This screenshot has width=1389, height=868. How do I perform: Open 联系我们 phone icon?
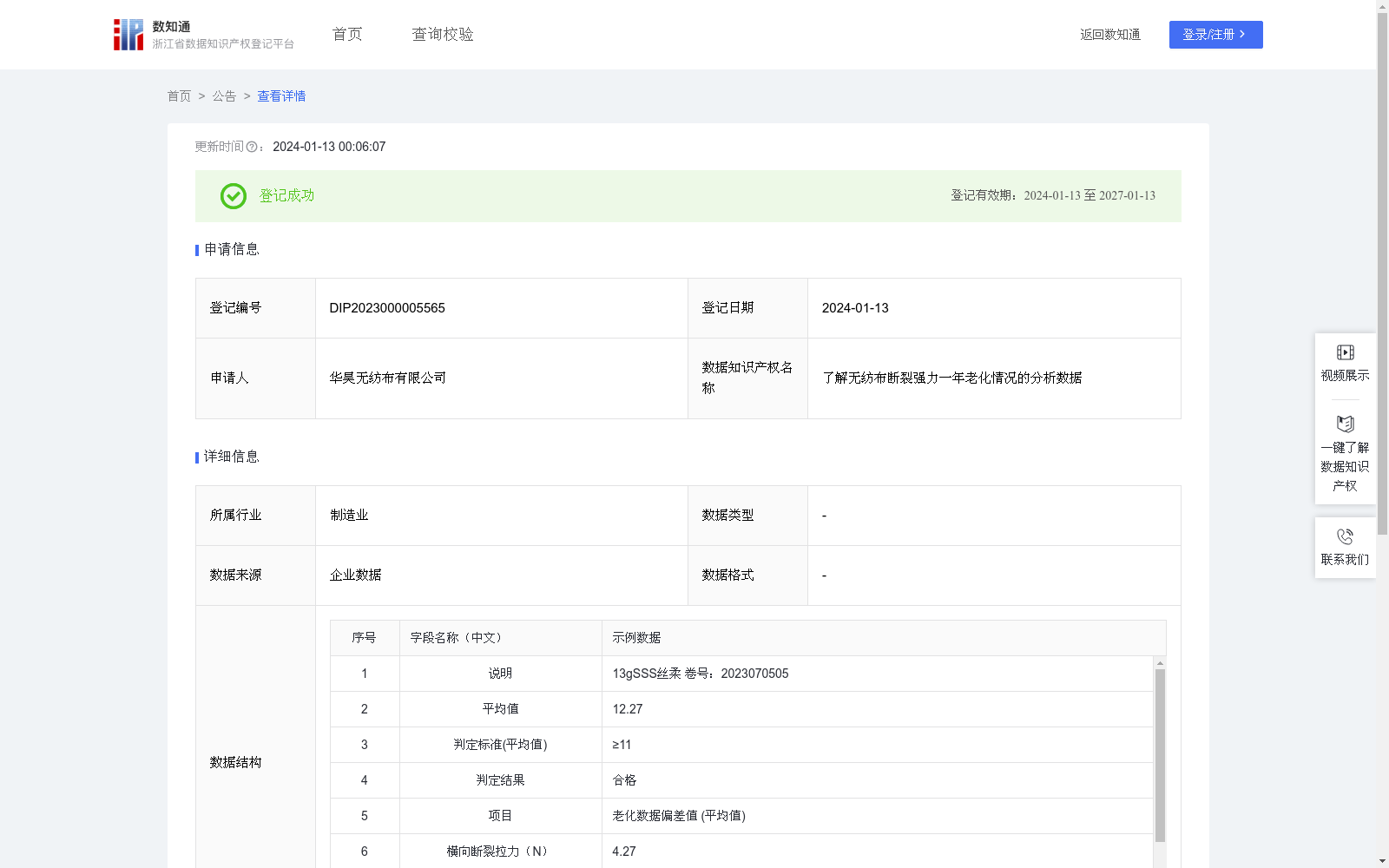[1345, 537]
